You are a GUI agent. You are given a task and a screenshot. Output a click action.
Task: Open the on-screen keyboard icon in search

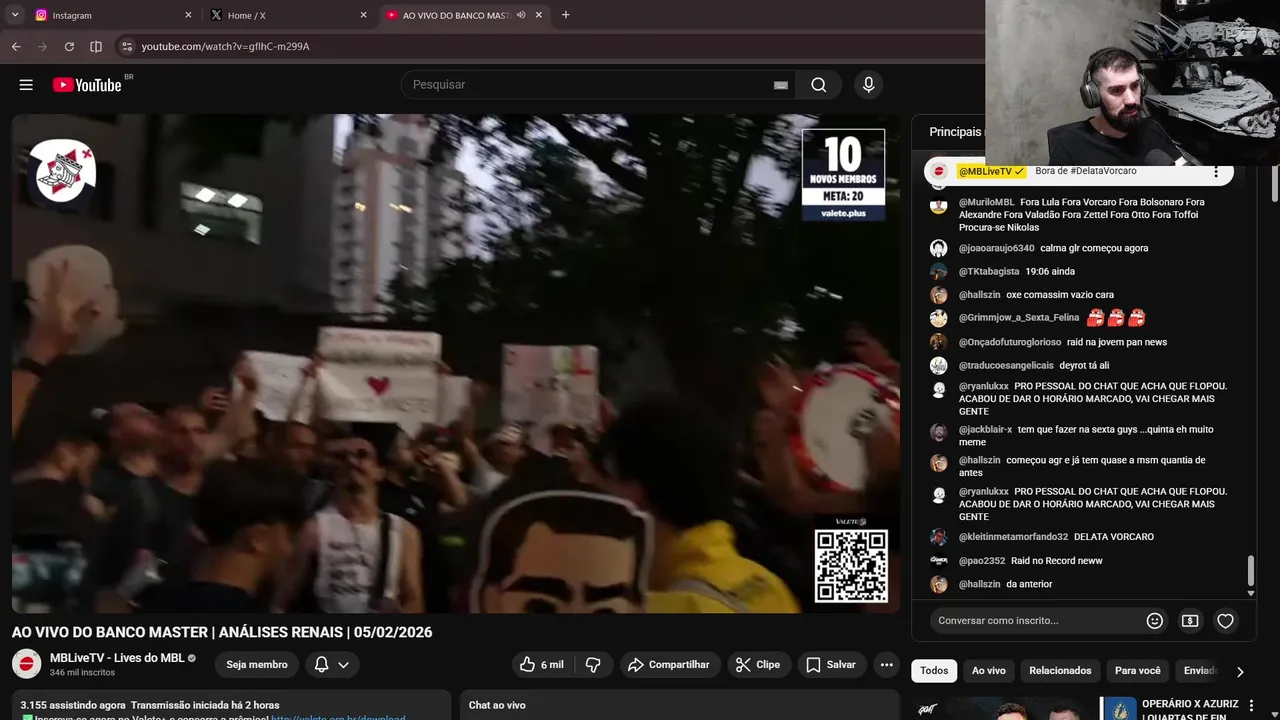[781, 85]
